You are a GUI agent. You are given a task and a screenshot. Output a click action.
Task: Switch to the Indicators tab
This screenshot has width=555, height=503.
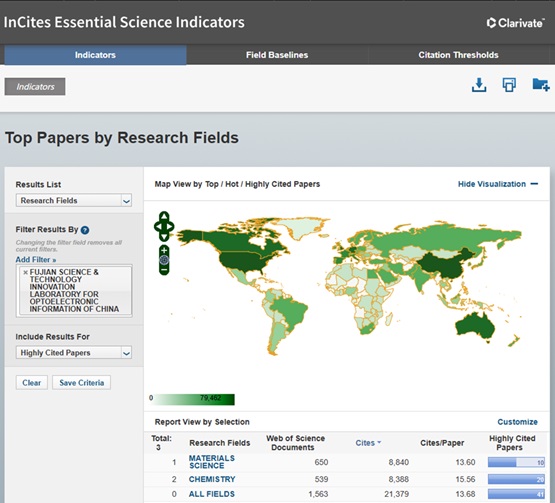tap(95, 55)
